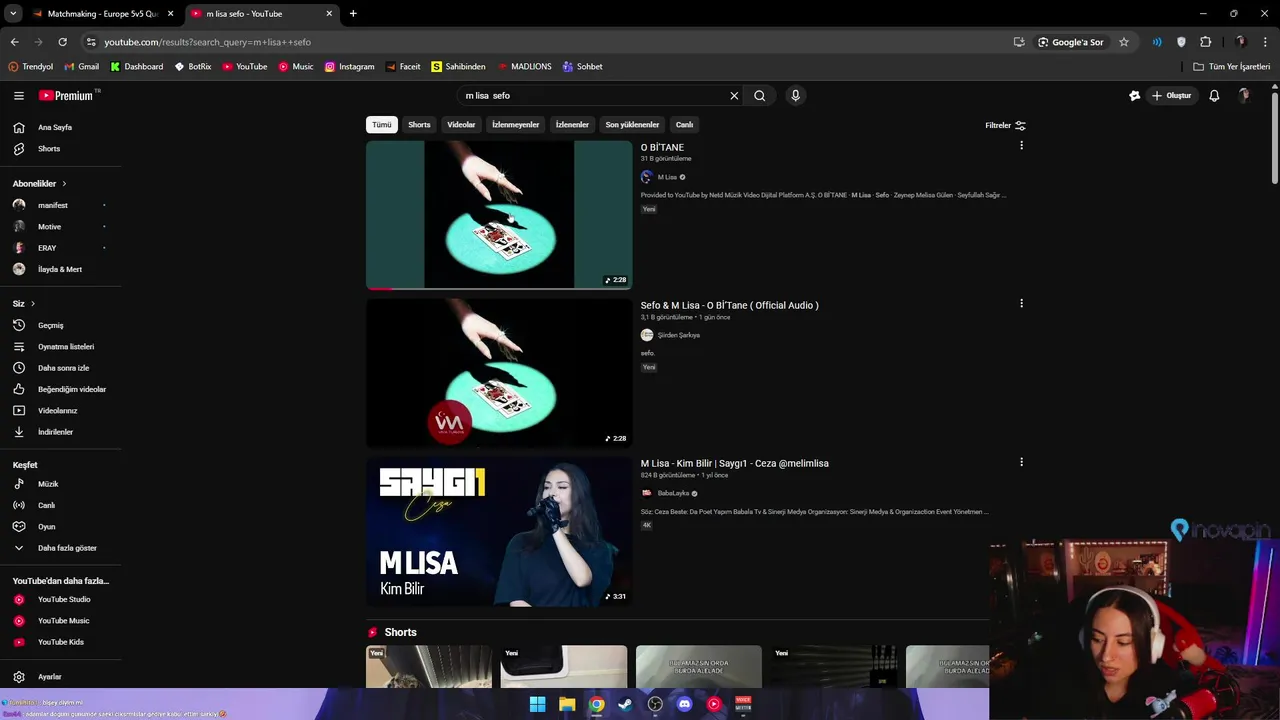
Task: Select the İzlenenler filter chip
Action: (x=572, y=125)
